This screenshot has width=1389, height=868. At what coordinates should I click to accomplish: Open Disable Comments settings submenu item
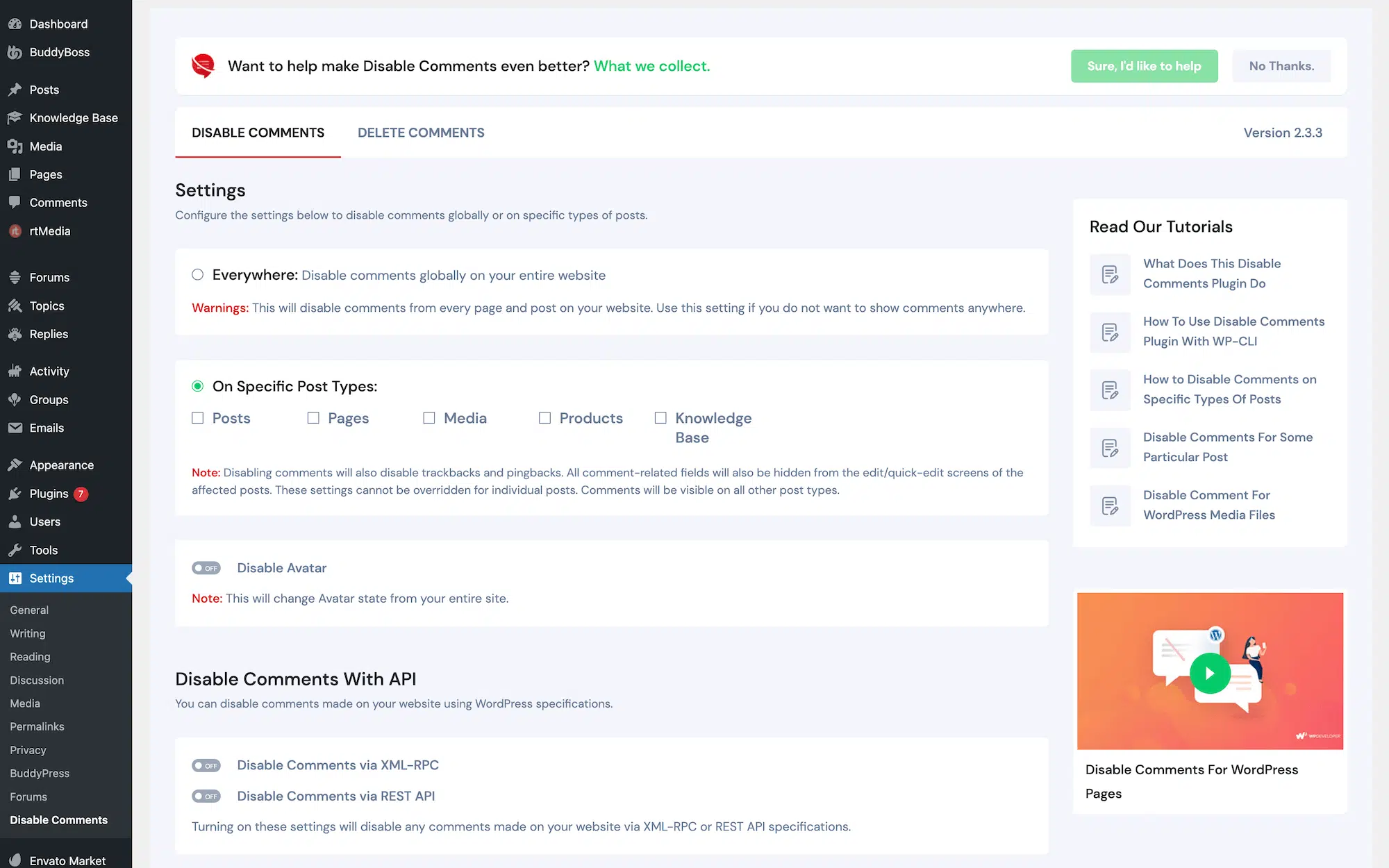click(59, 820)
